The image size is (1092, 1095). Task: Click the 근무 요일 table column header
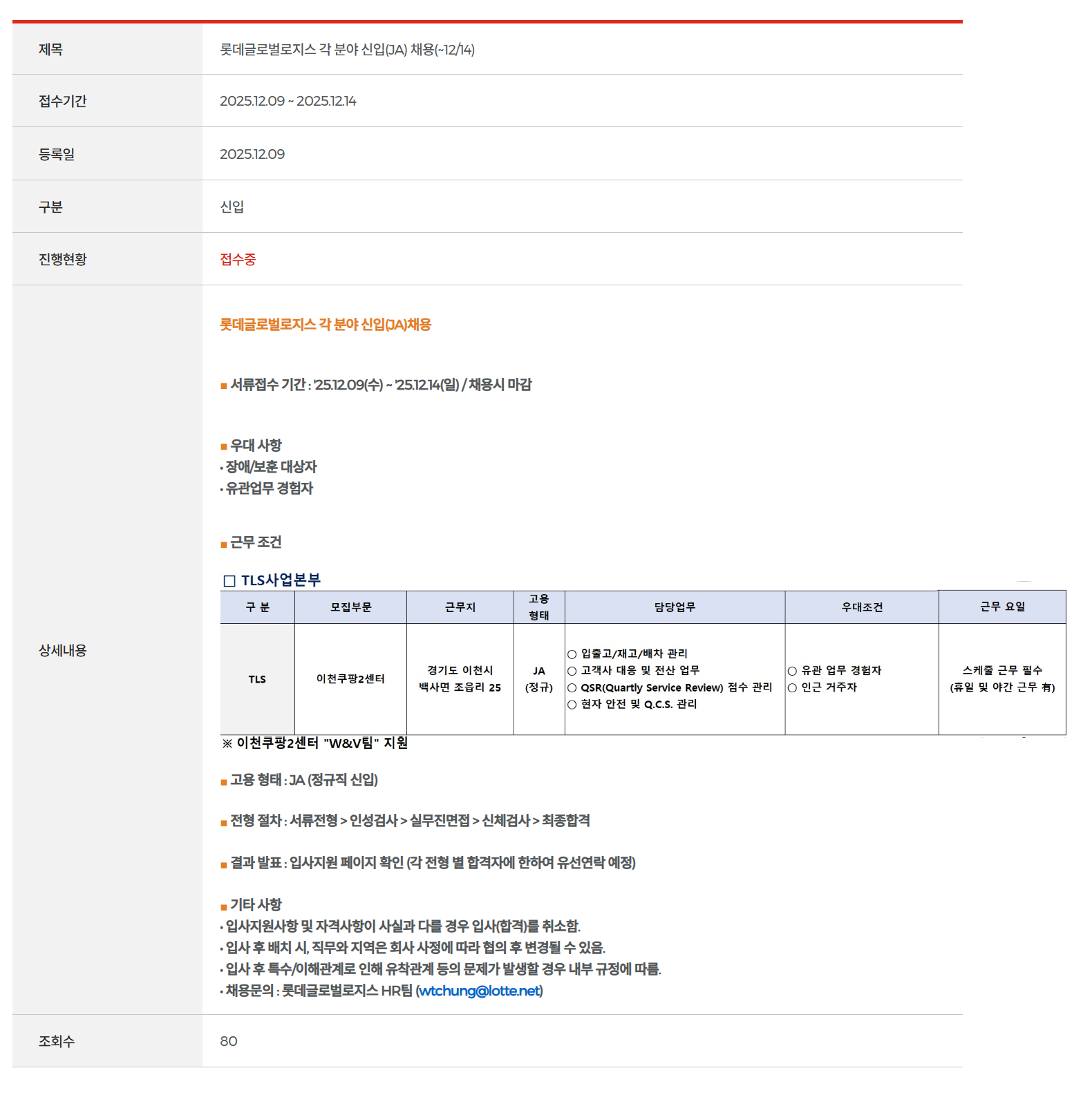click(x=1002, y=607)
